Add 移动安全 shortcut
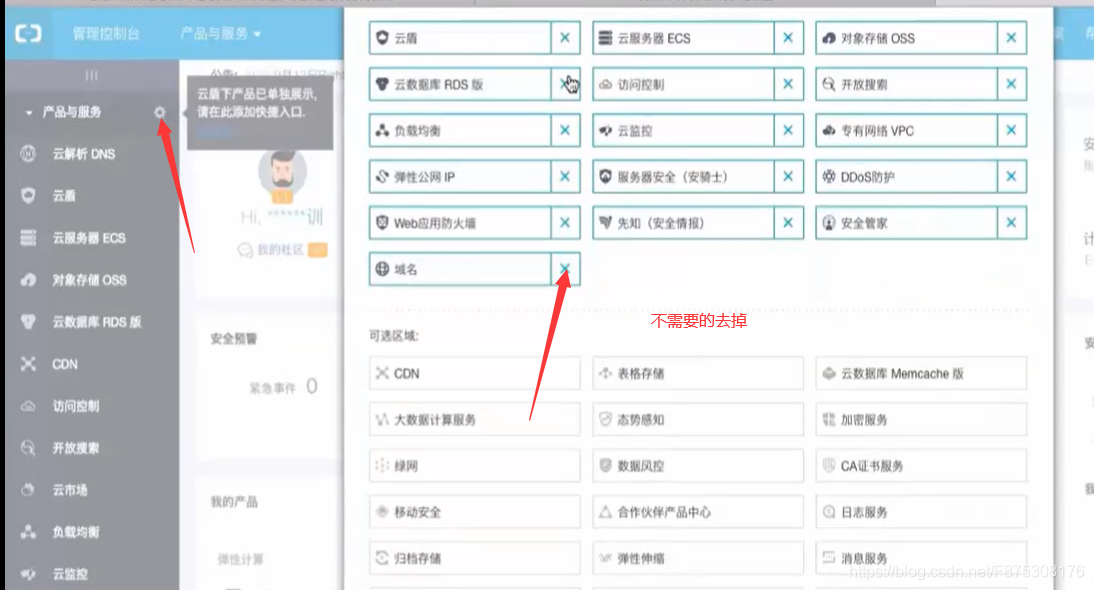Screen dimensions: 1094x590 [474, 512]
